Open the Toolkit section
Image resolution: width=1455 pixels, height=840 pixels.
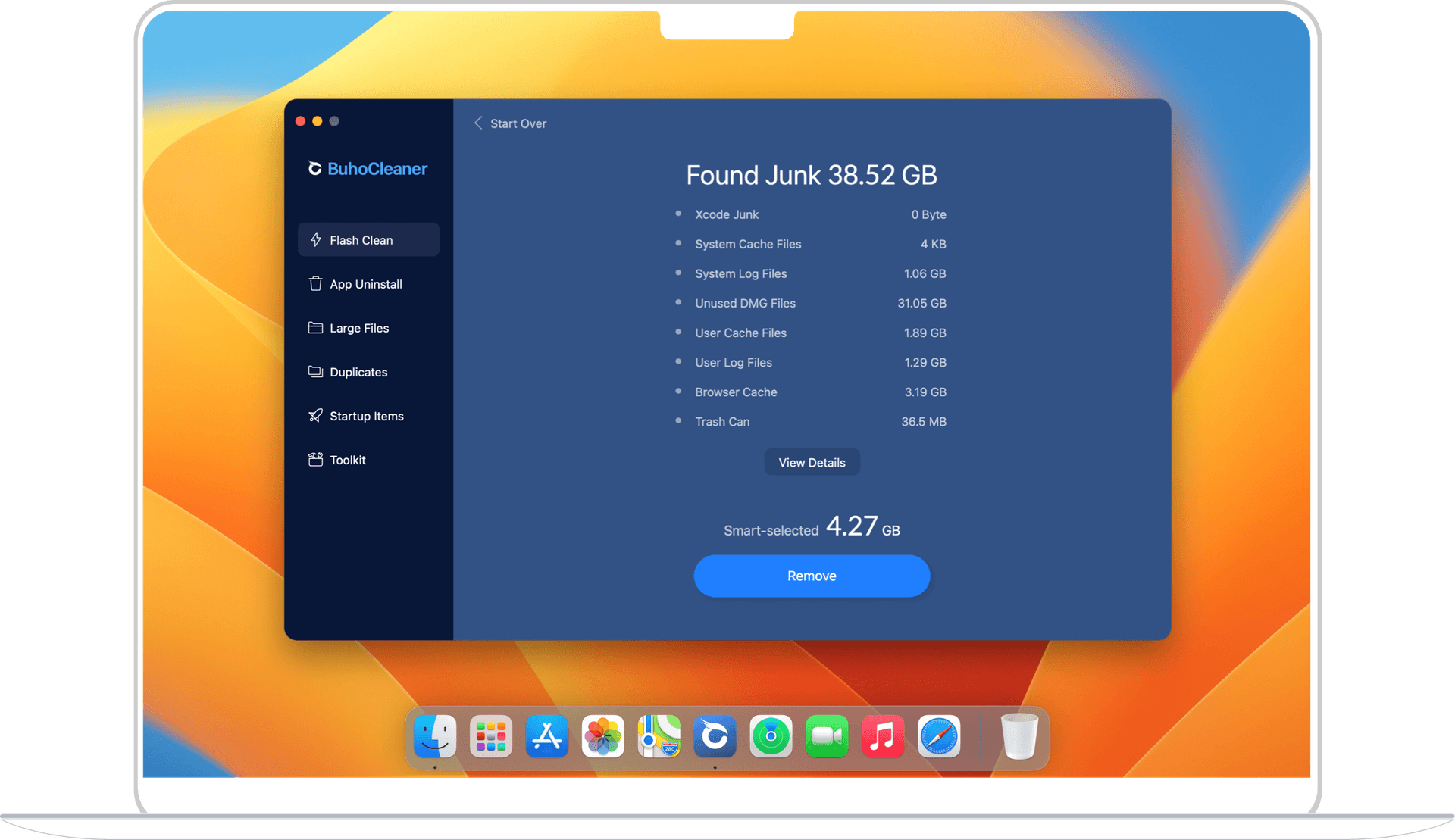click(x=368, y=460)
